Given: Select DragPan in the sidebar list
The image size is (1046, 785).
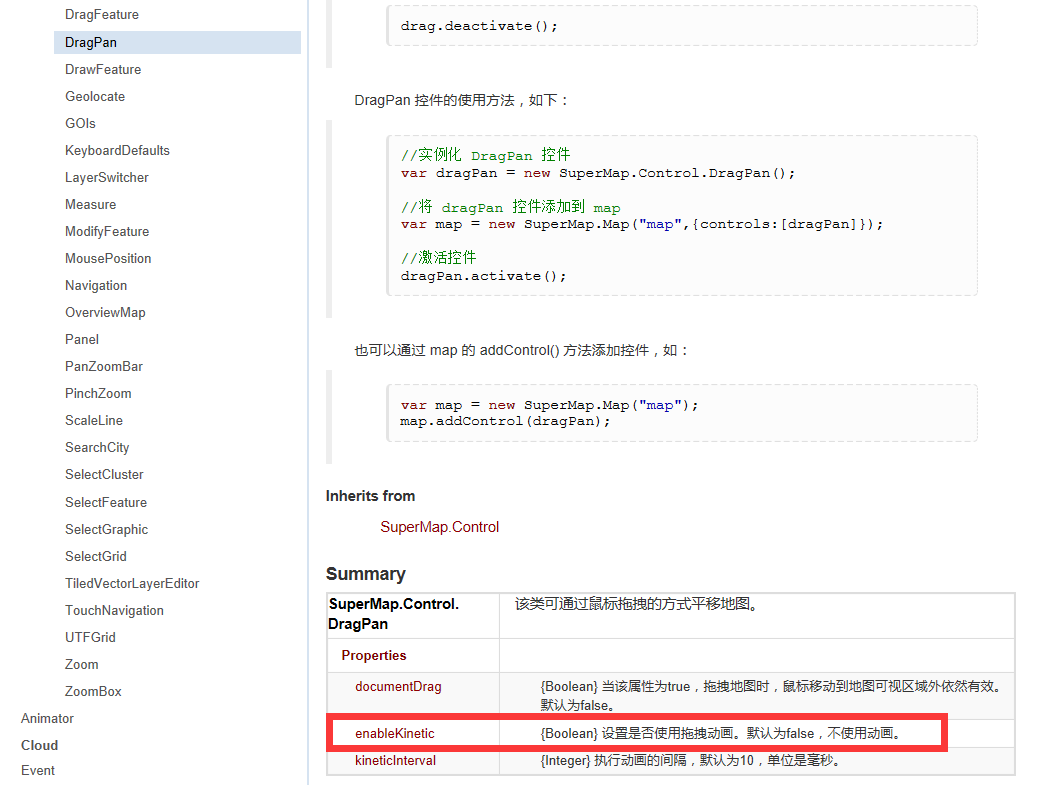Looking at the screenshot, I should (x=177, y=42).
